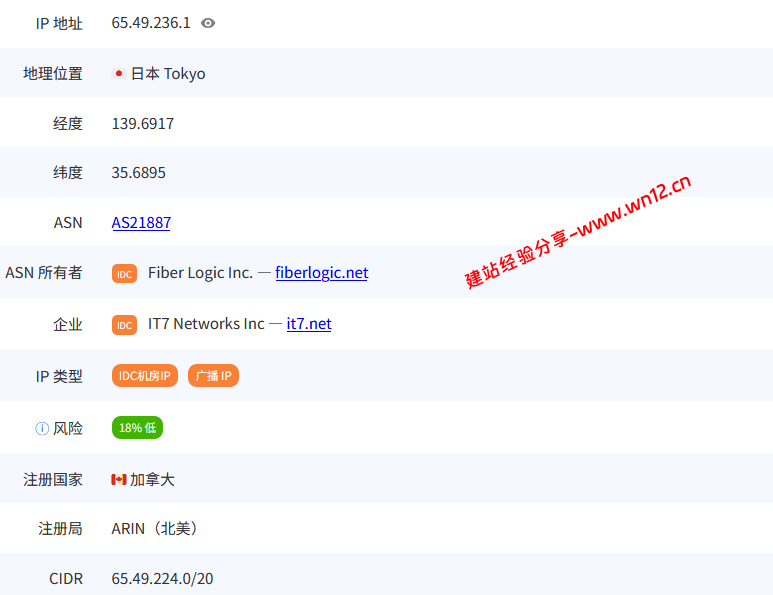Screen dimensions: 773x595
Task: Open the fiberlogic.net link
Action: [321, 273]
